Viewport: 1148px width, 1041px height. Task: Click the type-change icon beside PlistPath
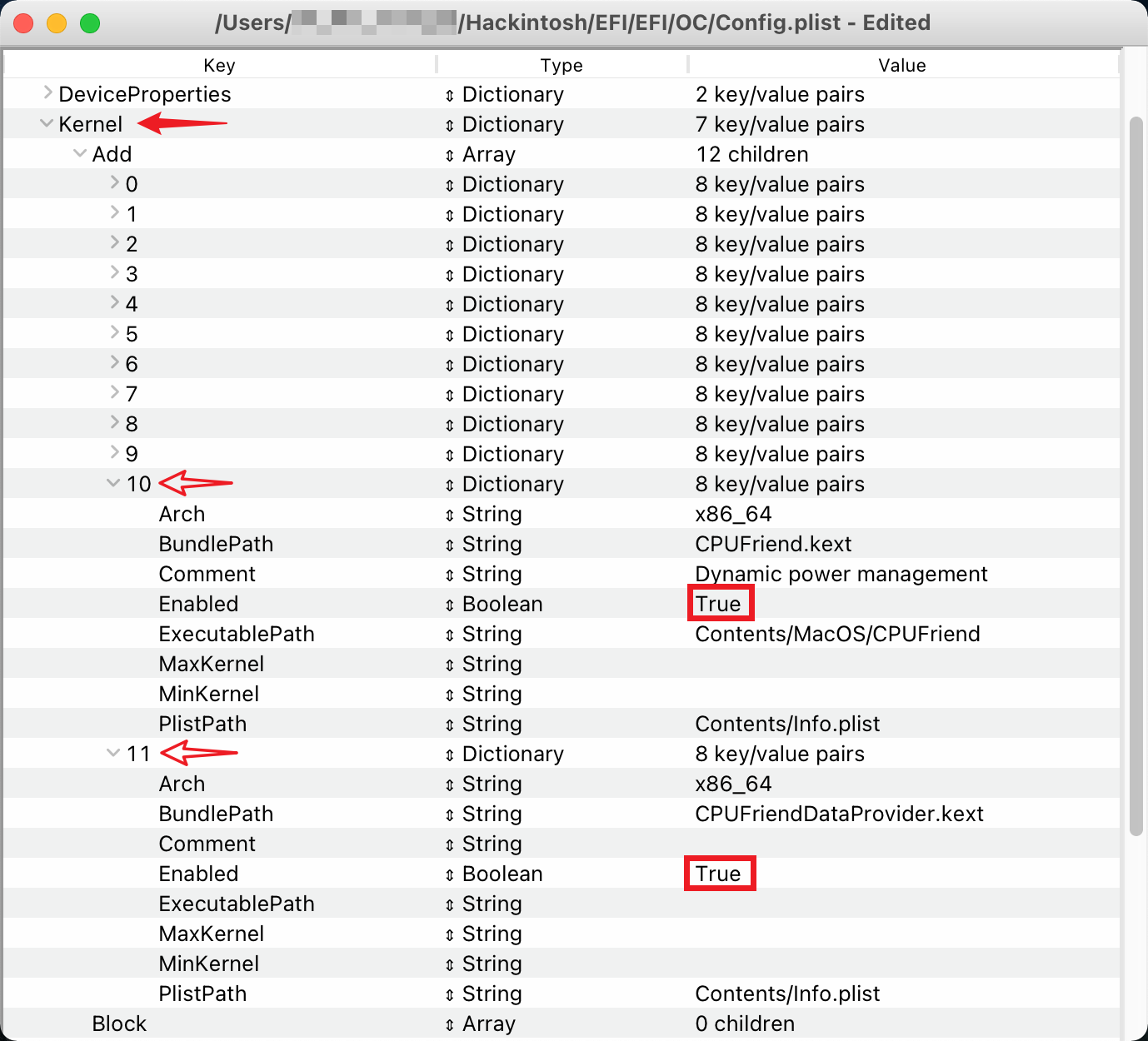(x=448, y=724)
